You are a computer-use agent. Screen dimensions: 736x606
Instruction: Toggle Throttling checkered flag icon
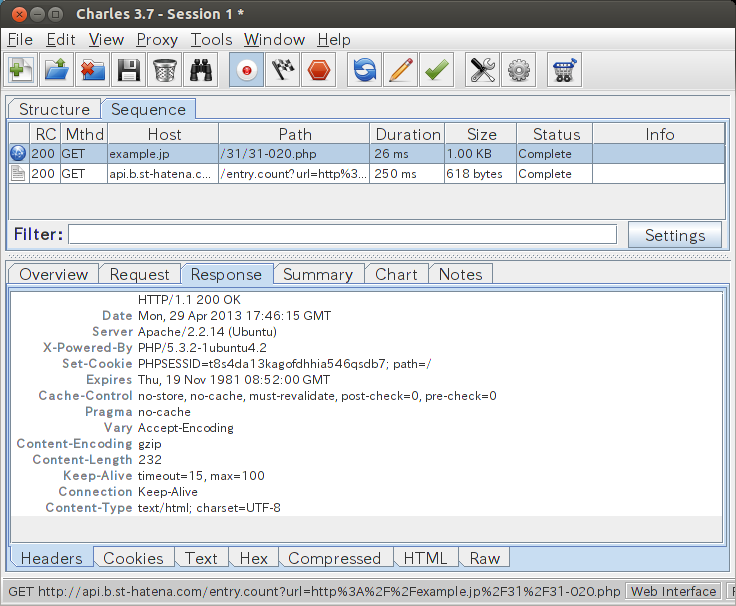pyautogui.click(x=283, y=70)
